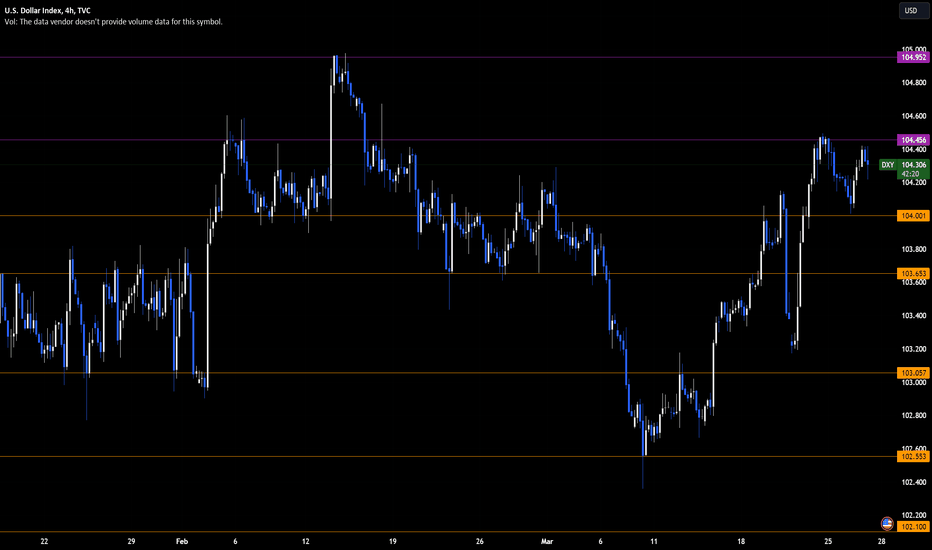Click the 19 date label on time axis
932x550 pixels.
393,542
